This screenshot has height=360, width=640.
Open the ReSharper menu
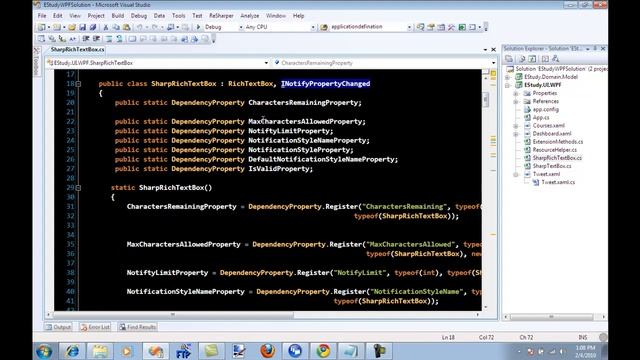tap(221, 16)
